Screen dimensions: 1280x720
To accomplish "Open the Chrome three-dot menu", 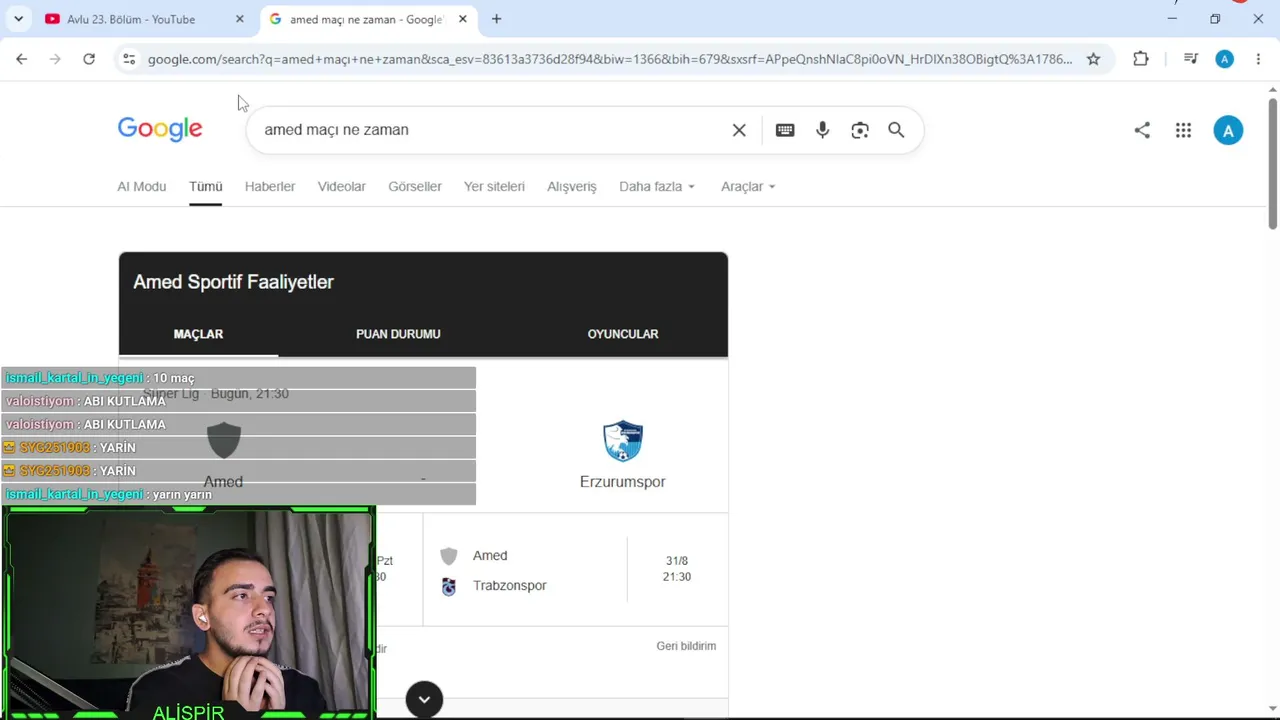I will [x=1258, y=59].
